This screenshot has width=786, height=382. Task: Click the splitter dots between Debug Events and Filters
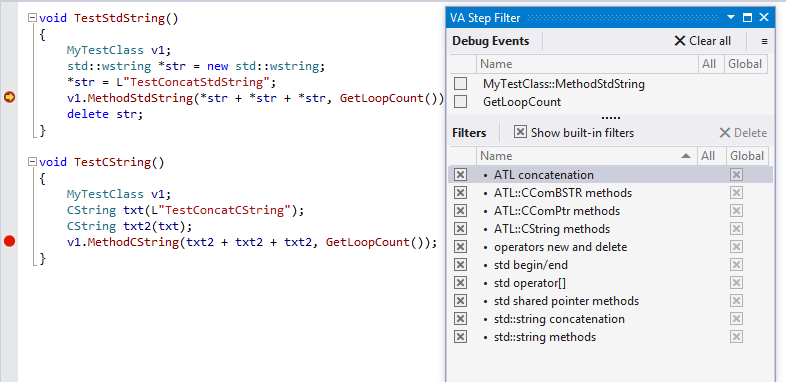click(x=611, y=118)
